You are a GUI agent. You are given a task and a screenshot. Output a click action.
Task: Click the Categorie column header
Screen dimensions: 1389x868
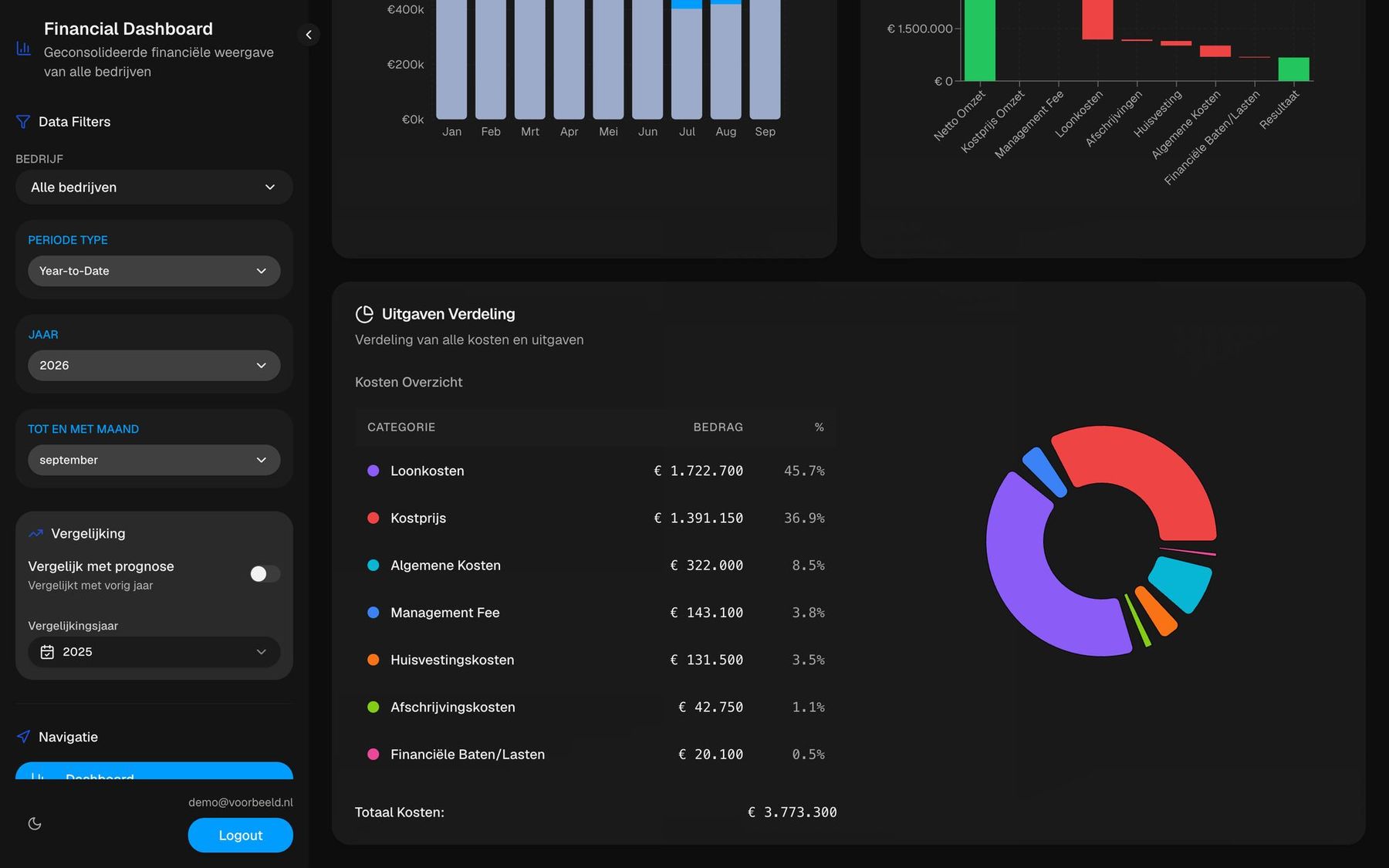401,427
